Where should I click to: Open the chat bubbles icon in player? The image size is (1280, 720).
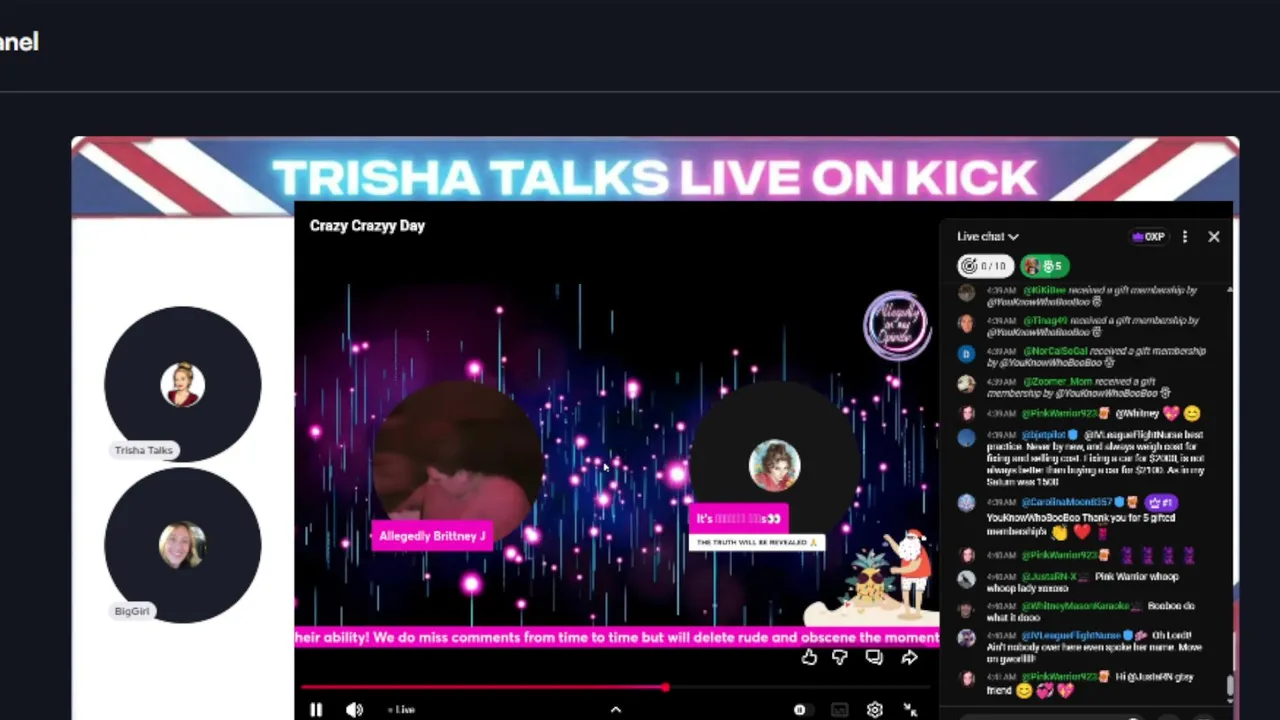(x=875, y=657)
